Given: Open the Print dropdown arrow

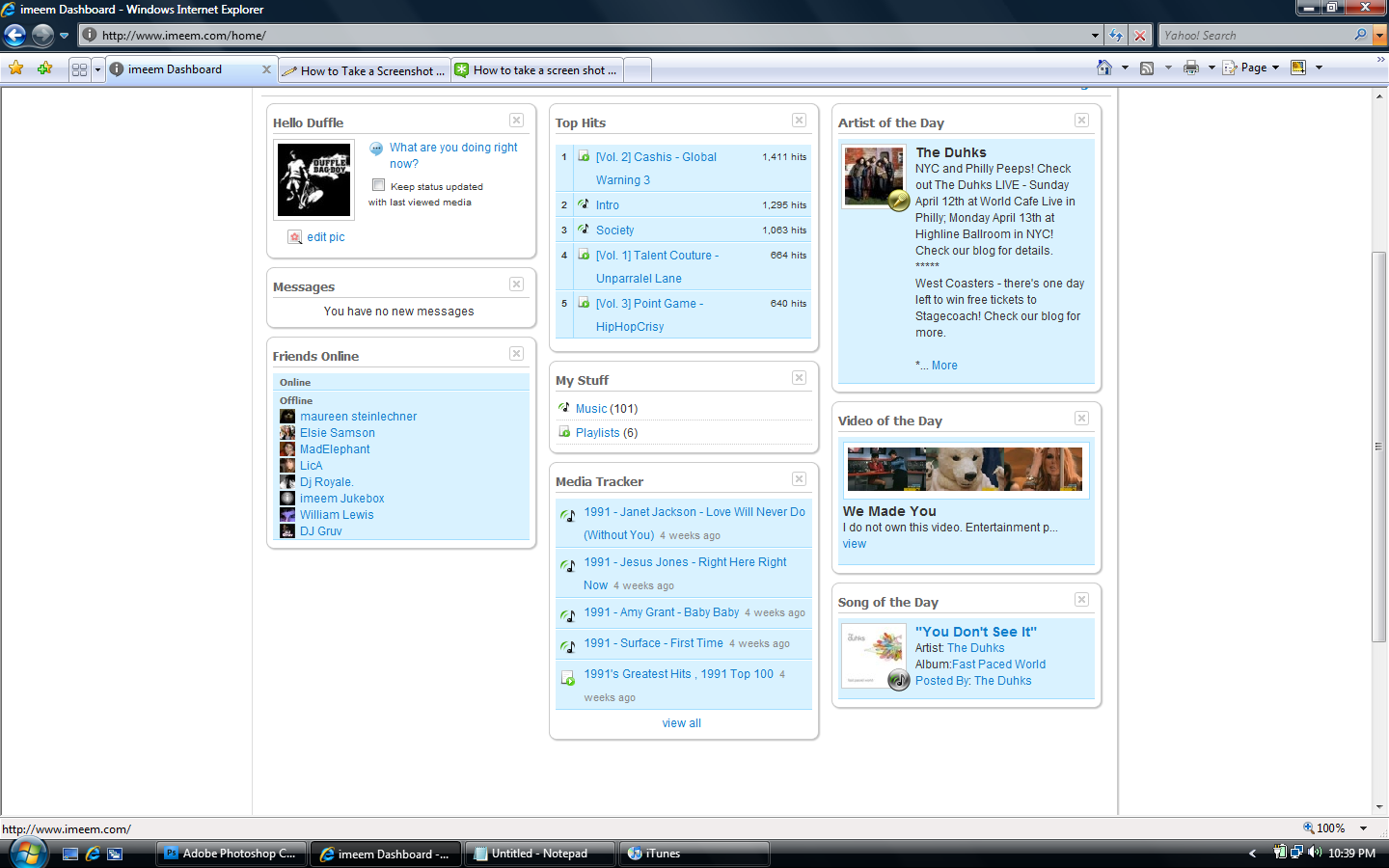Looking at the screenshot, I should click(x=1212, y=68).
